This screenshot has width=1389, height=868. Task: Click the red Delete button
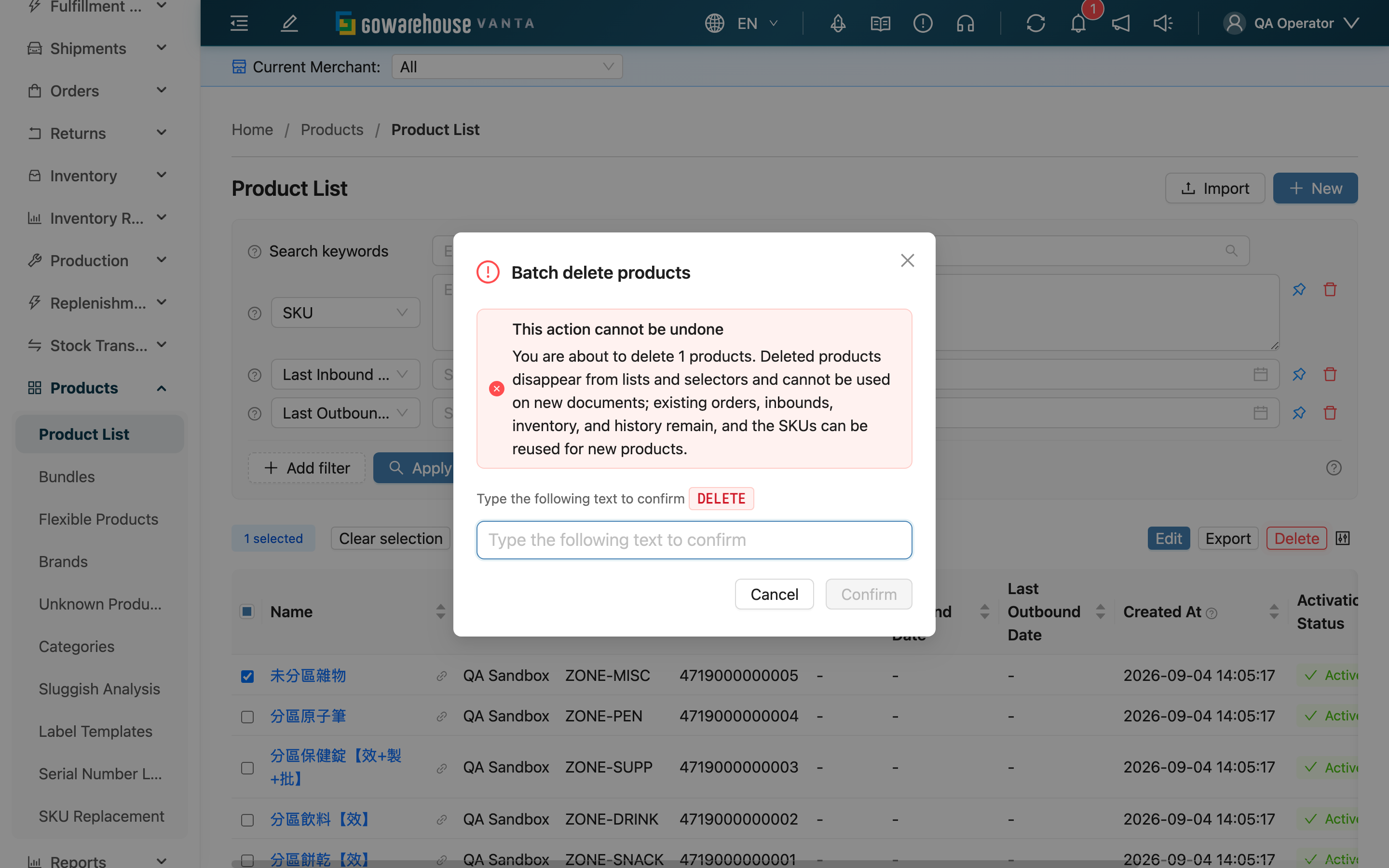coord(1296,539)
